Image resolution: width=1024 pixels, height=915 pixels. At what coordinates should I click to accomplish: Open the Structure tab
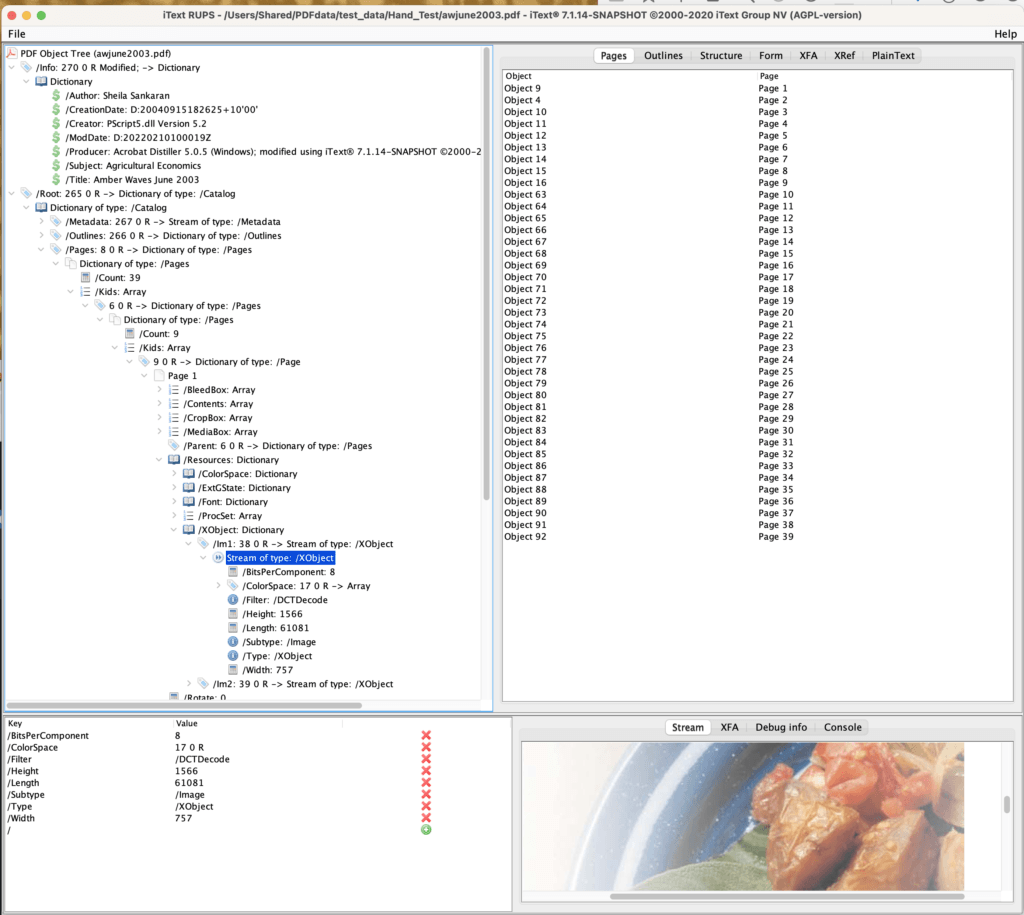(721, 55)
